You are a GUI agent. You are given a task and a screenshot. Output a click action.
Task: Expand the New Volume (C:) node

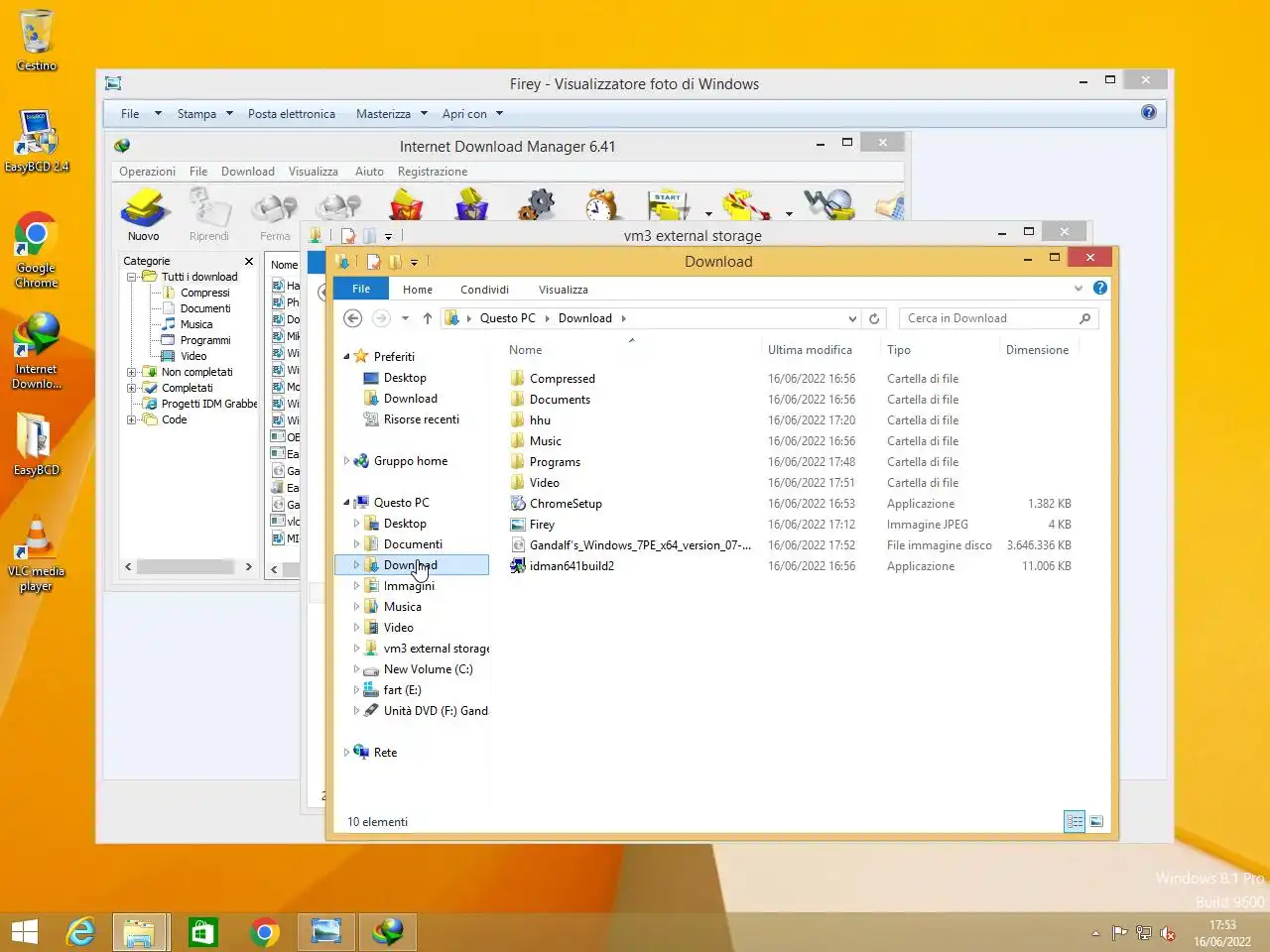click(x=356, y=669)
